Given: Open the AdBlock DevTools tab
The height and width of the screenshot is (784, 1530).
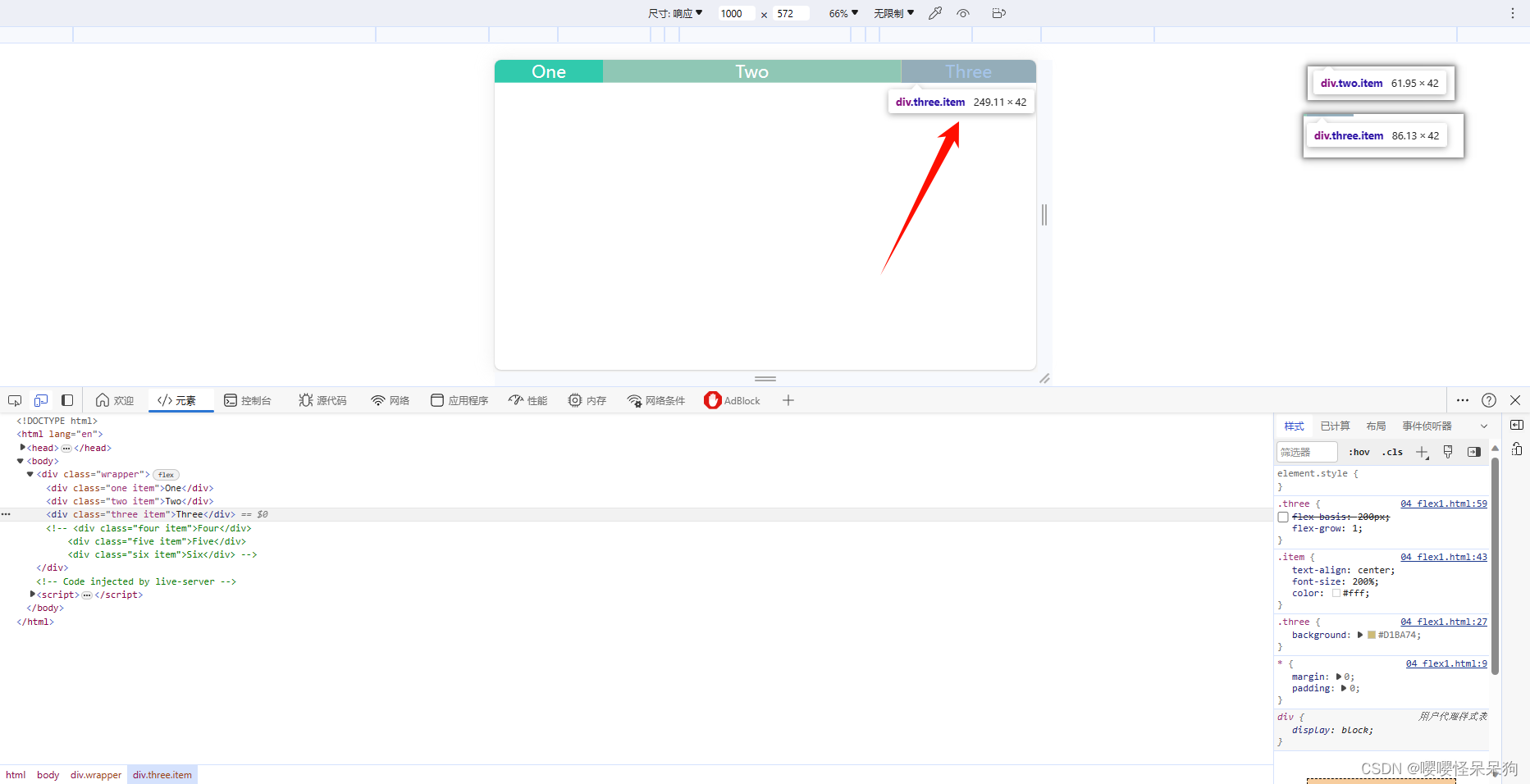Looking at the screenshot, I should pyautogui.click(x=733, y=400).
